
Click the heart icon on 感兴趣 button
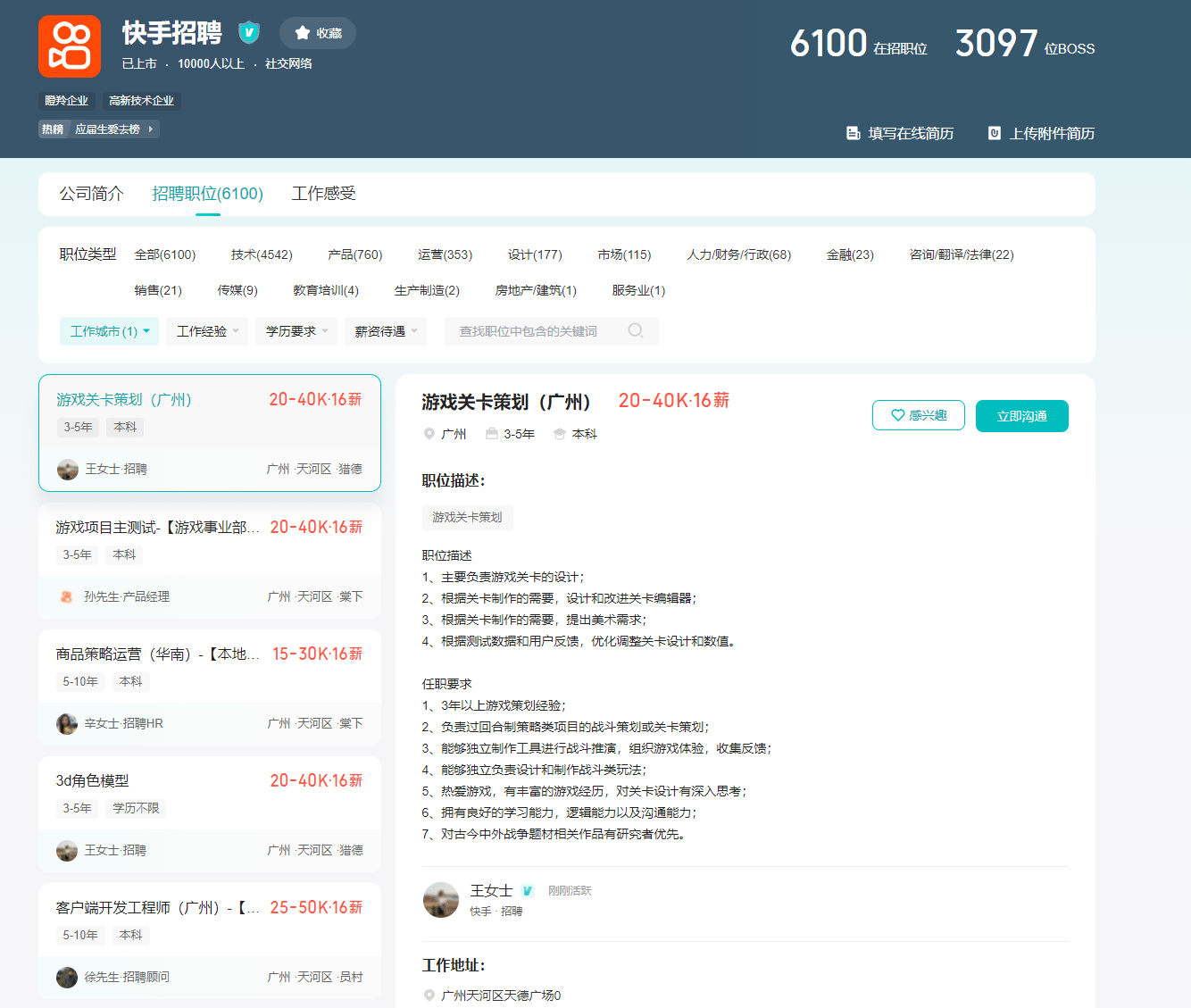click(898, 415)
